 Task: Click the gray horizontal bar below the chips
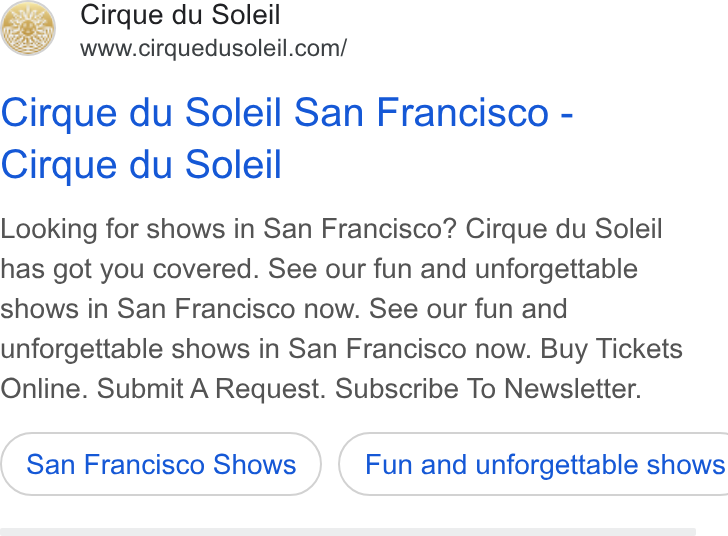click(x=348, y=532)
